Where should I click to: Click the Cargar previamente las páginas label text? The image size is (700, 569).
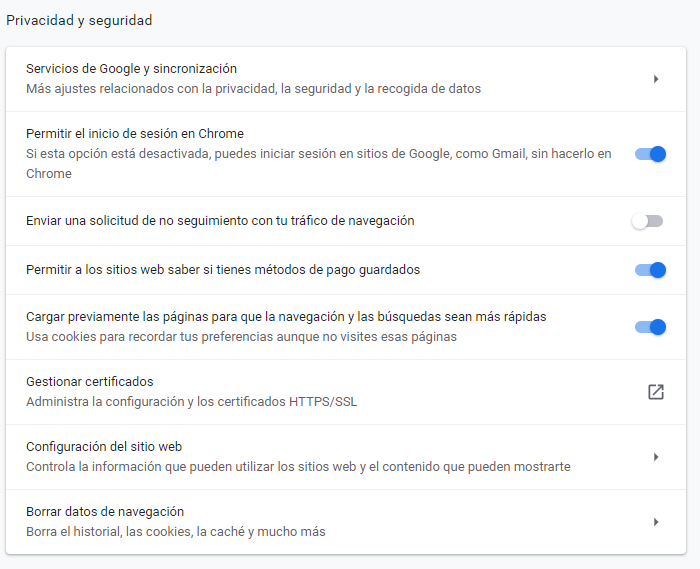[286, 317]
